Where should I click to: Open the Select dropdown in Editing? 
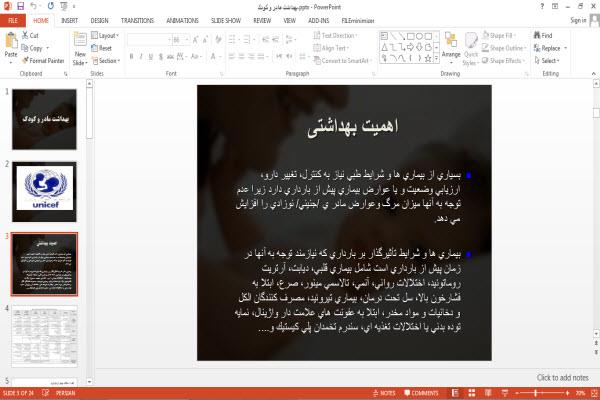point(547,60)
